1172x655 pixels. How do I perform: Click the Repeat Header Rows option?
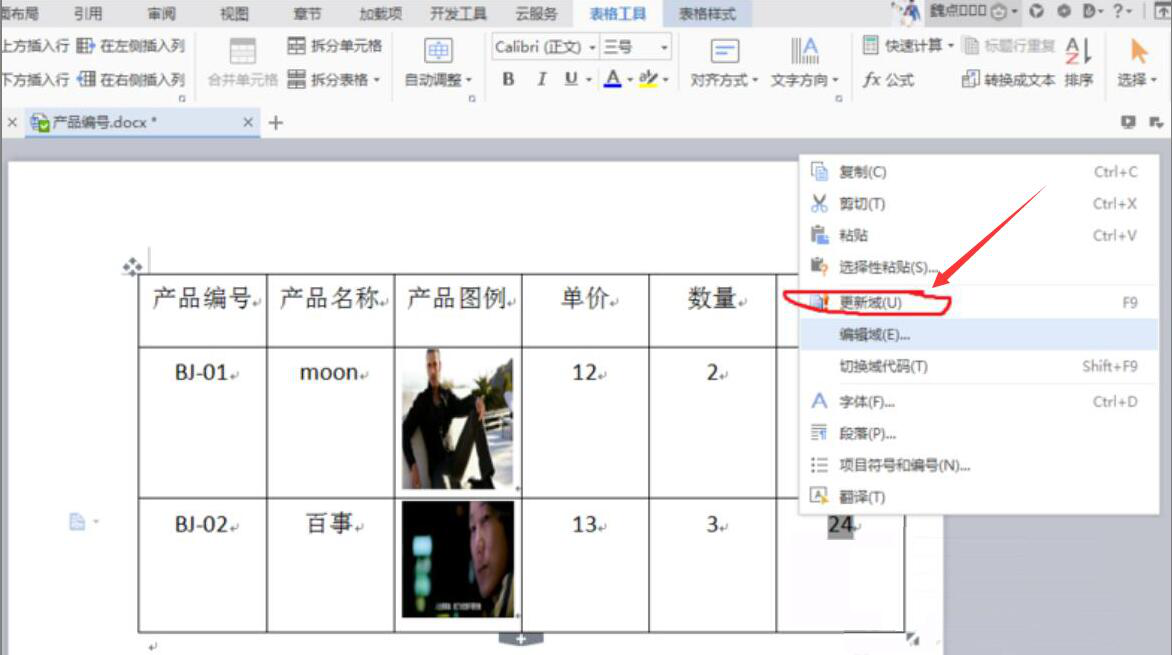coord(1009,46)
